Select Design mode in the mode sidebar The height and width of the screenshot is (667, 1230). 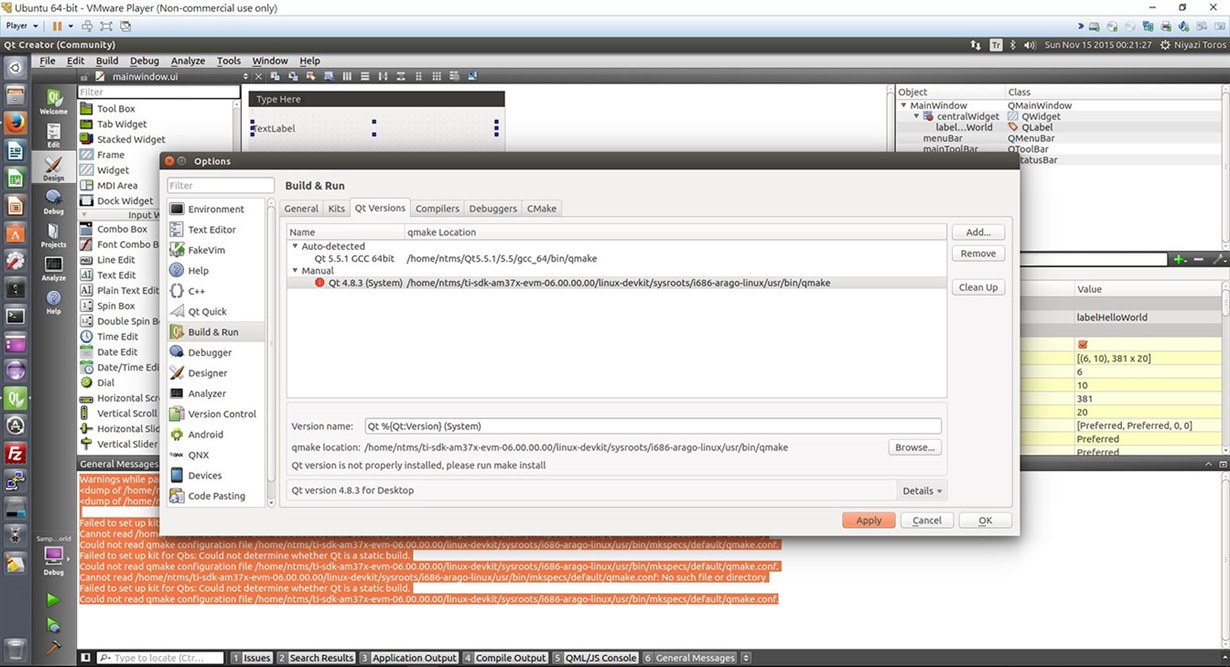click(x=54, y=167)
